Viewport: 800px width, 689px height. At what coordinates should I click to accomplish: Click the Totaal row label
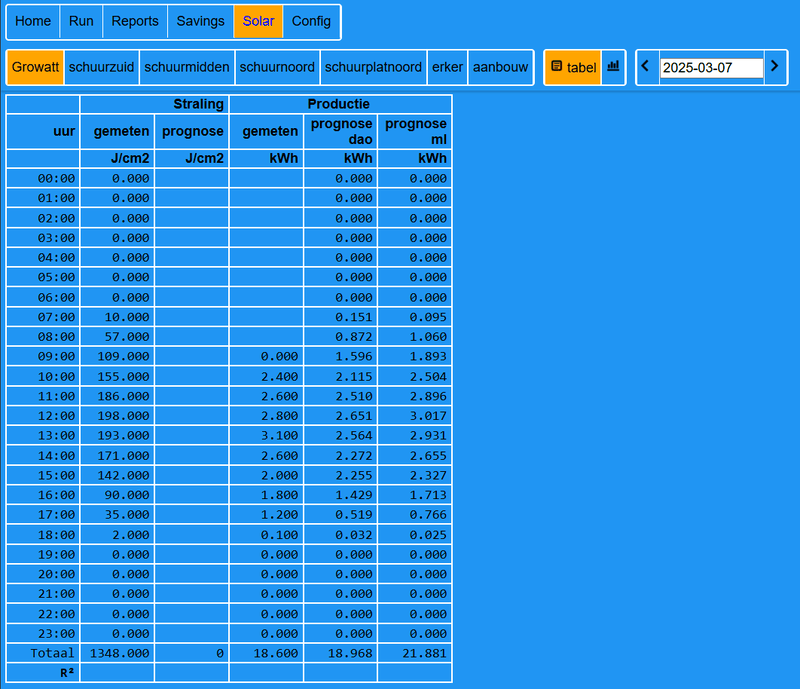point(43,653)
